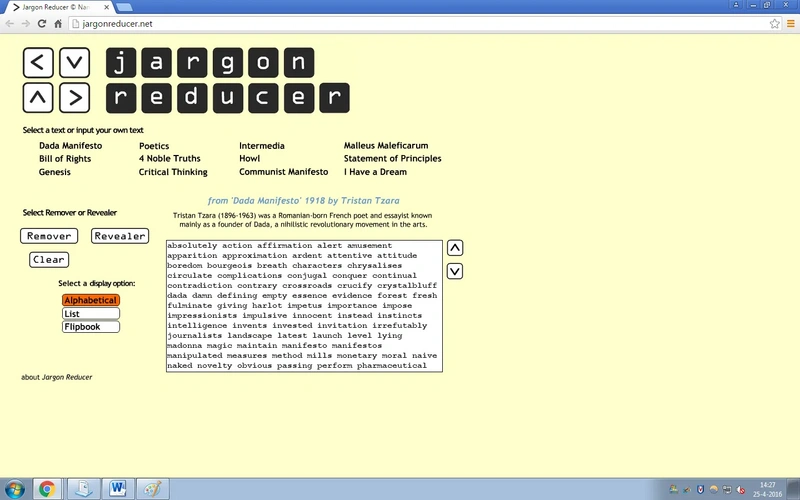Switch to the Jargon Reducer browser tab
Screen dimensions: 800x500
[60, 7]
